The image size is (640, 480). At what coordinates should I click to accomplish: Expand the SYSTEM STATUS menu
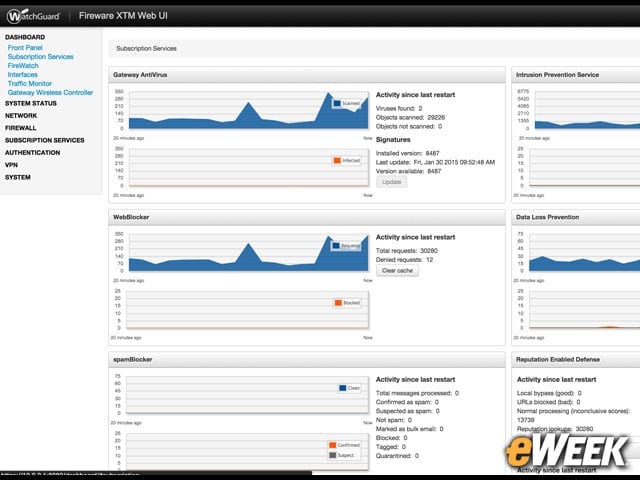(31, 104)
